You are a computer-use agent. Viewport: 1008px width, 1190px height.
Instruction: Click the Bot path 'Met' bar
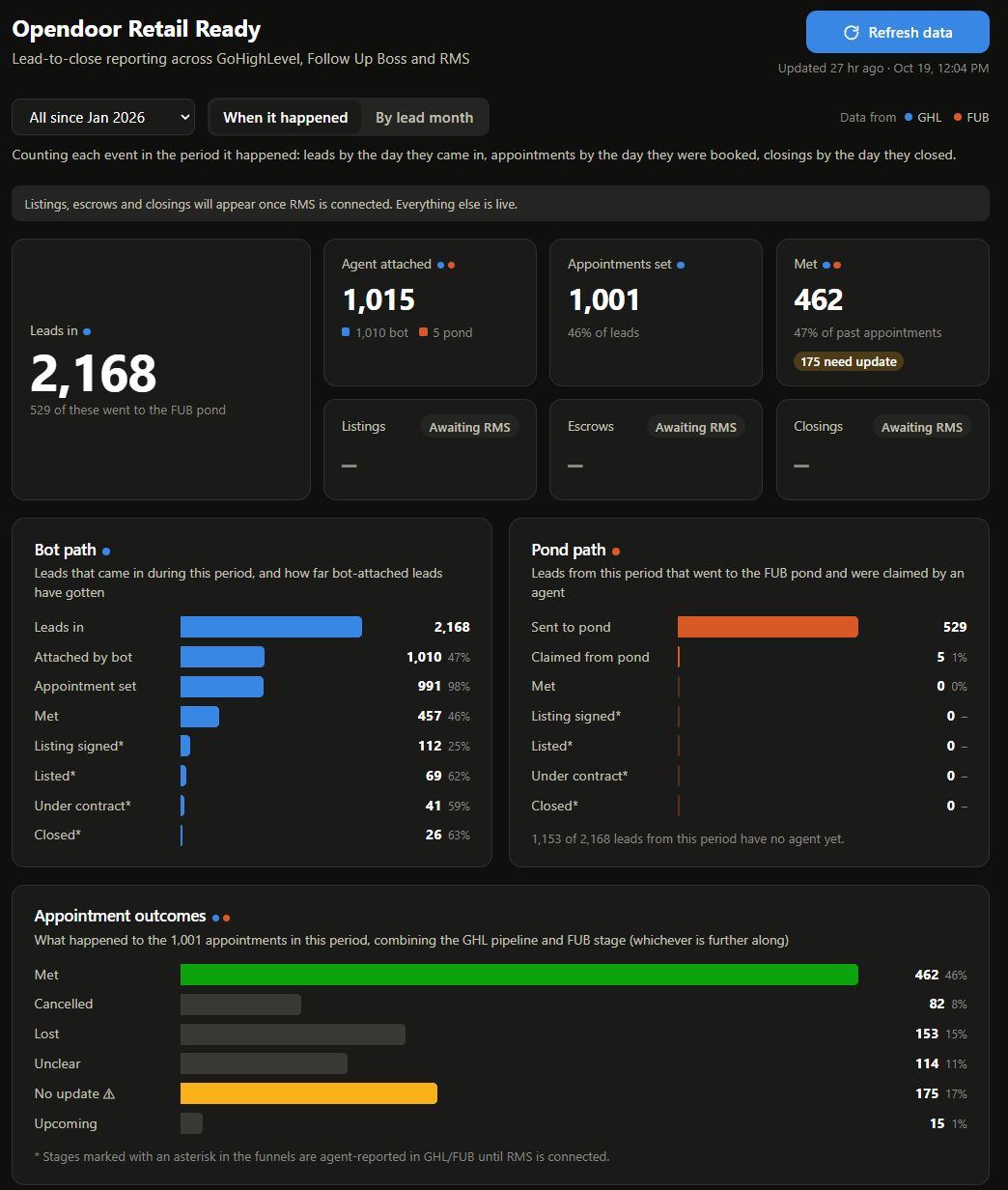(x=200, y=716)
